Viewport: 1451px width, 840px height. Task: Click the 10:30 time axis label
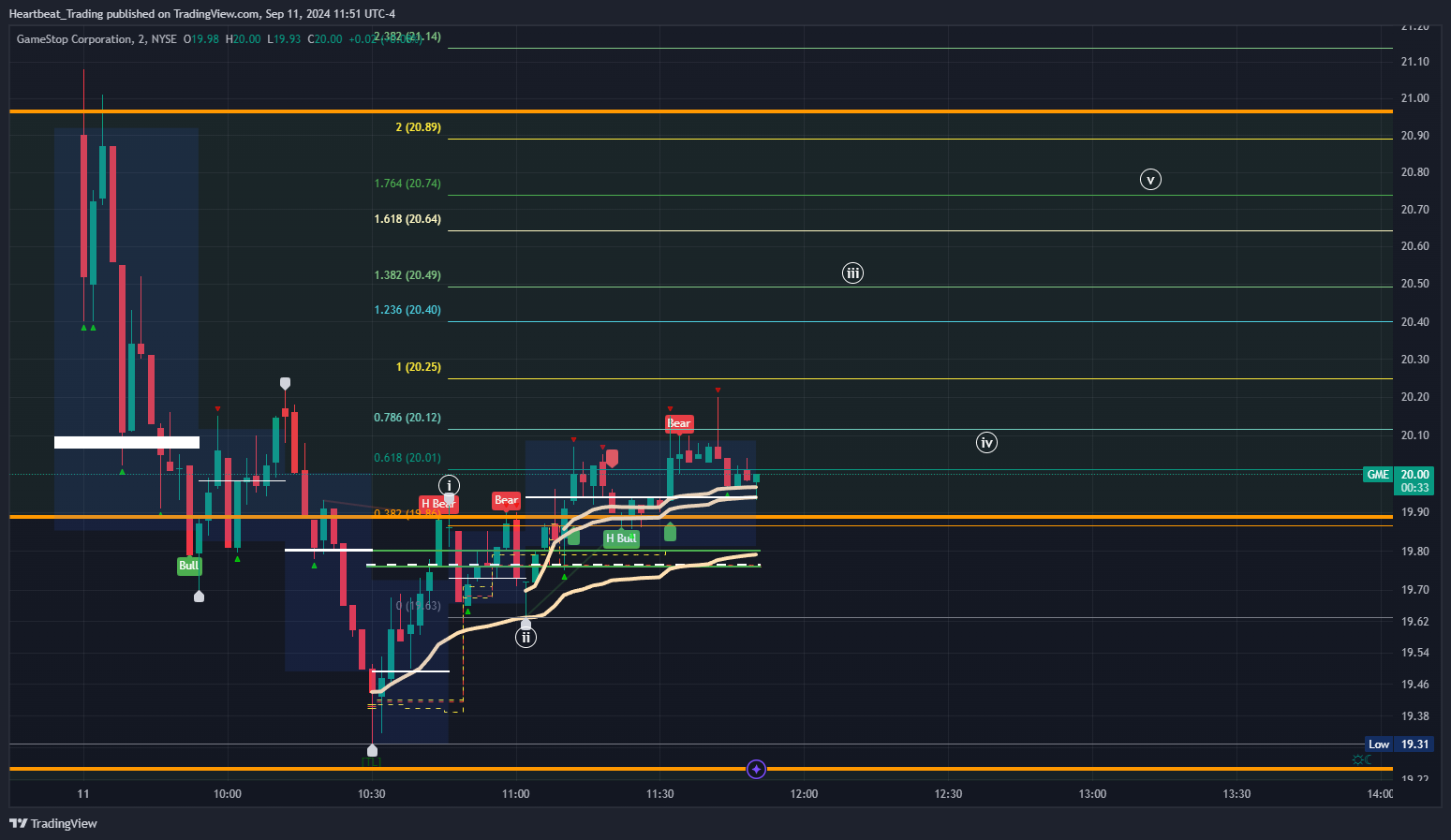pyautogui.click(x=372, y=794)
